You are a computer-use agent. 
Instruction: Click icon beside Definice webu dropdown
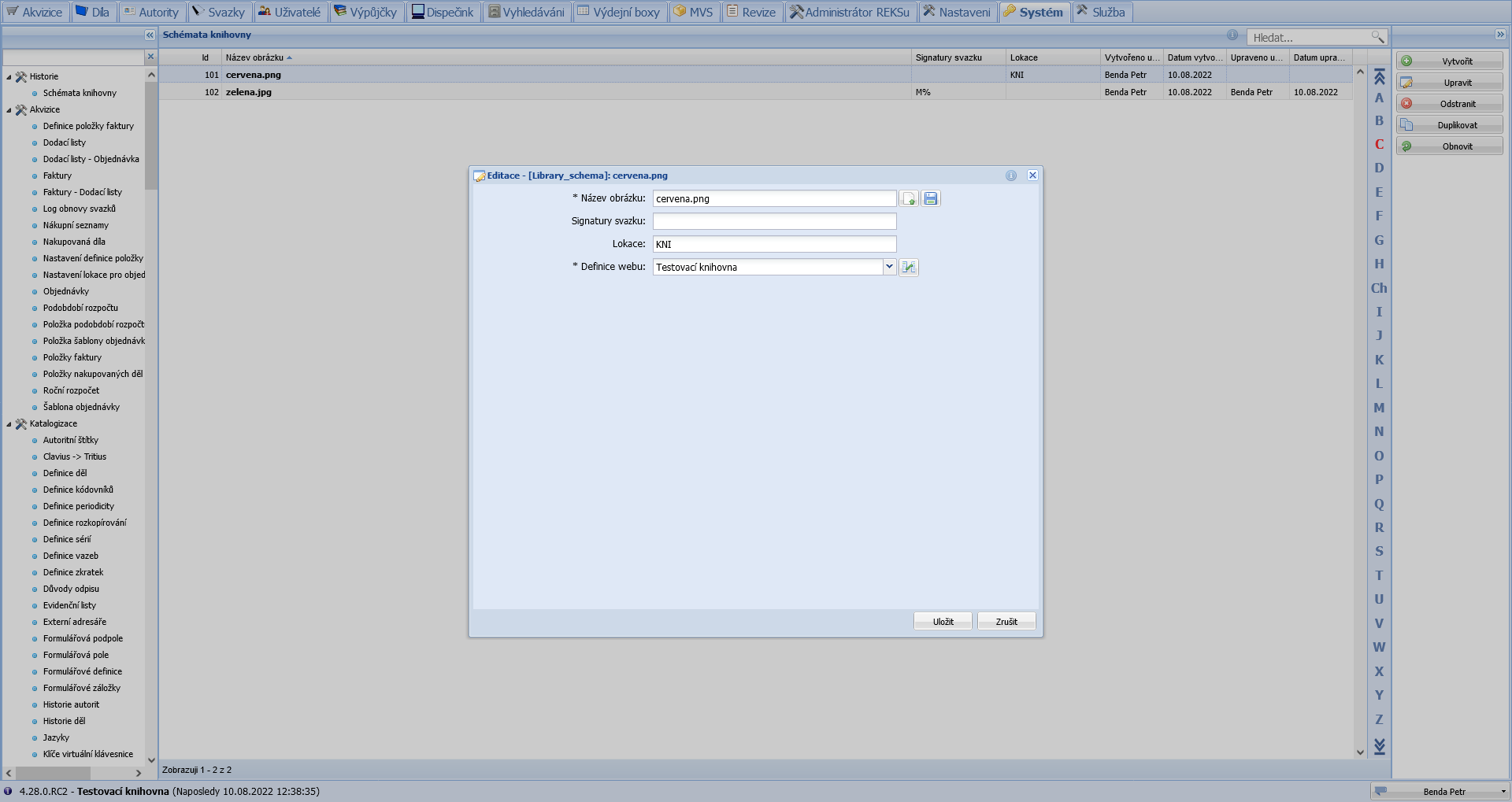(909, 268)
